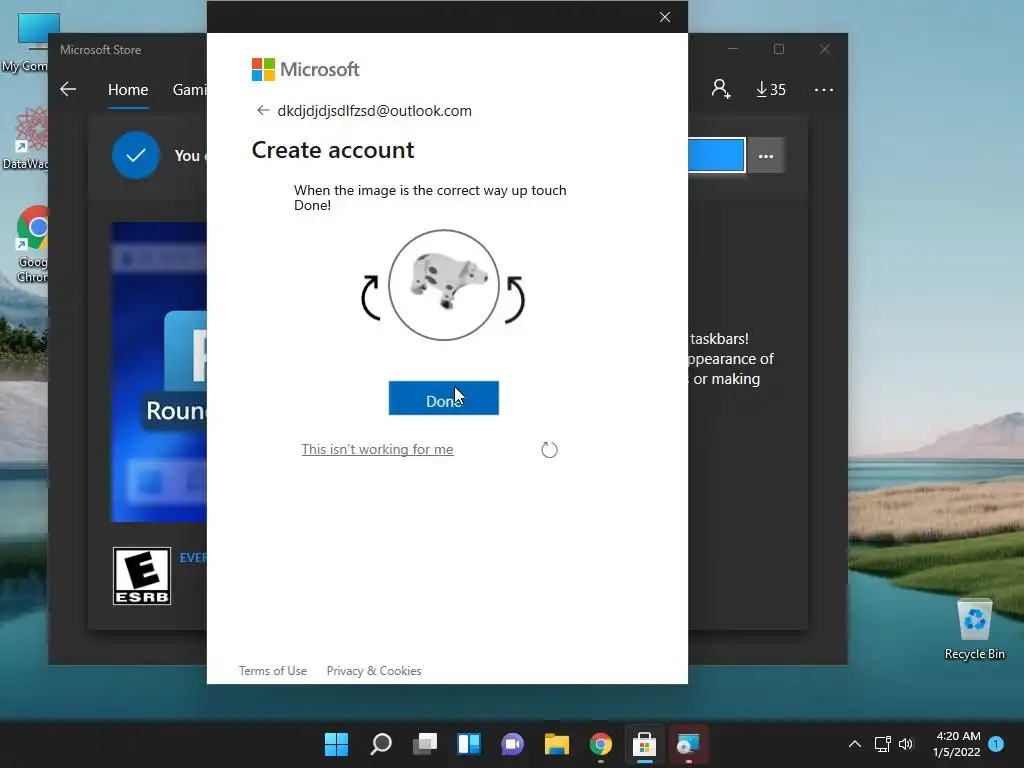This screenshot has height=768, width=1024.
Task: Open Store three-dot menu in title bar
Action: (x=824, y=89)
